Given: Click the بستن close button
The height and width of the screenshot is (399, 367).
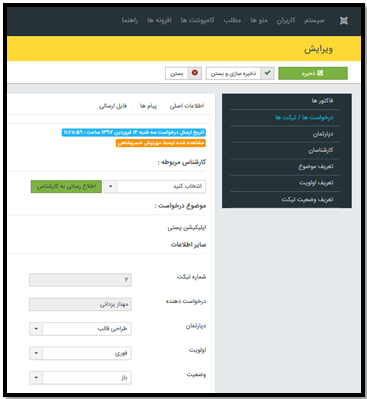Looking at the screenshot, I should click(x=183, y=73).
